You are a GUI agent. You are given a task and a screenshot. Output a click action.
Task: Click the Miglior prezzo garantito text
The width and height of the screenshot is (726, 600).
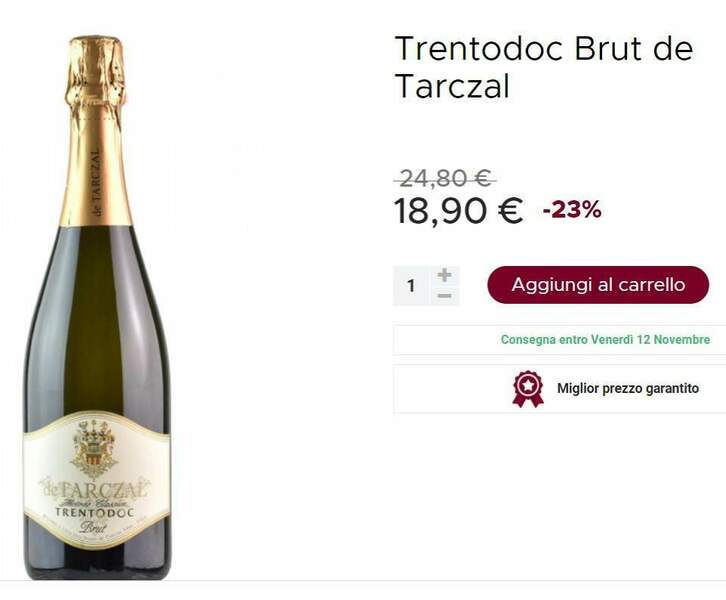click(x=628, y=388)
